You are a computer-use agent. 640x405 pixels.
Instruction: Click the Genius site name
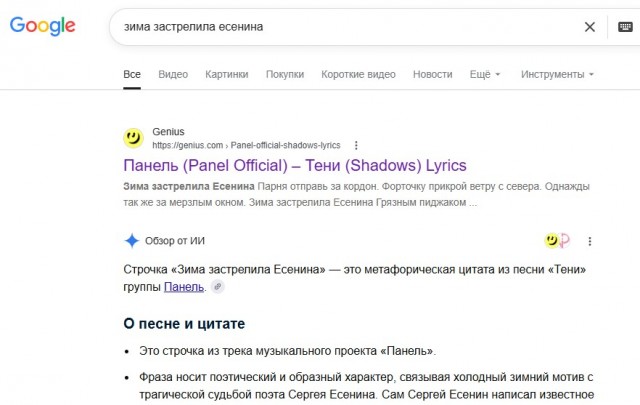point(168,131)
